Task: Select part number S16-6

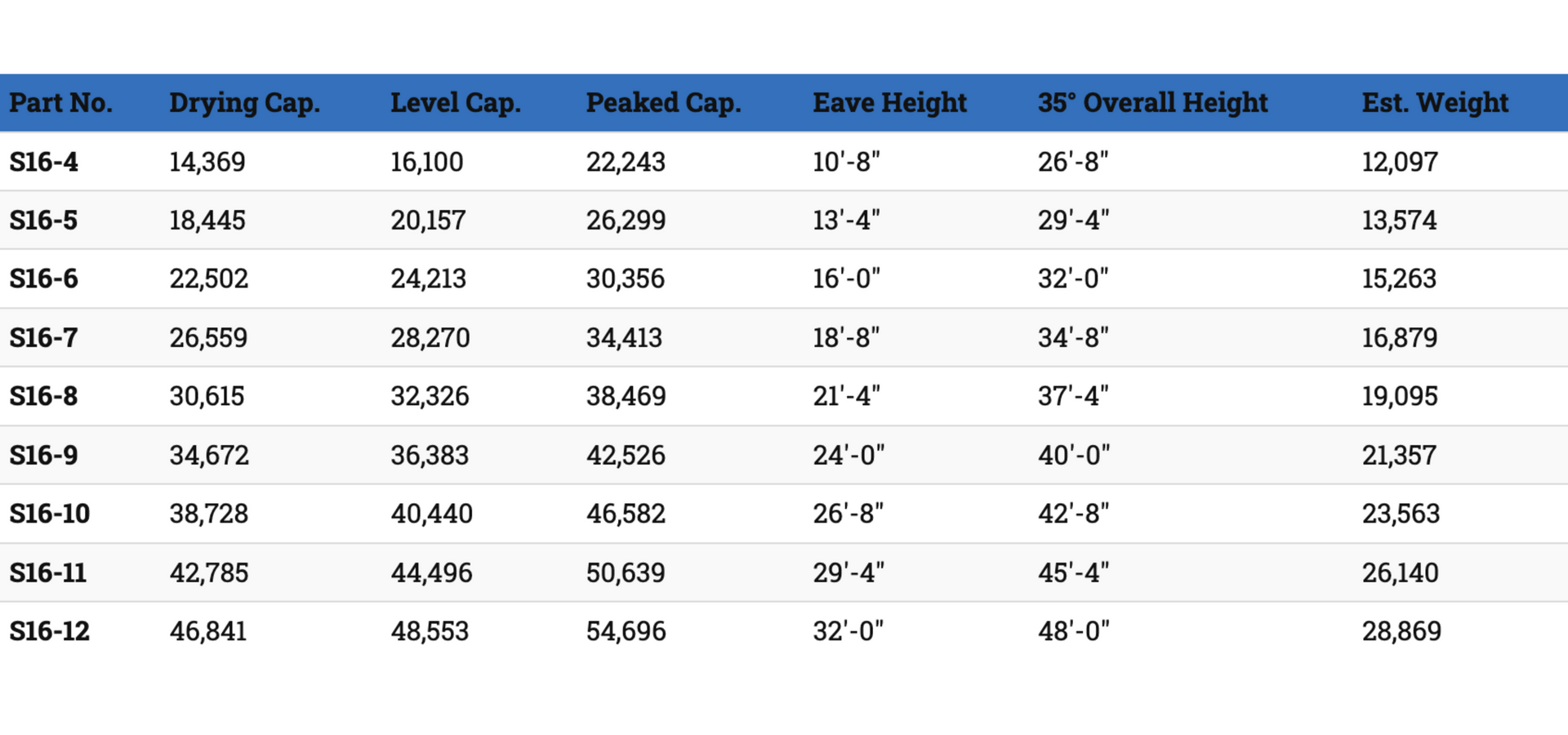Action: point(44,279)
